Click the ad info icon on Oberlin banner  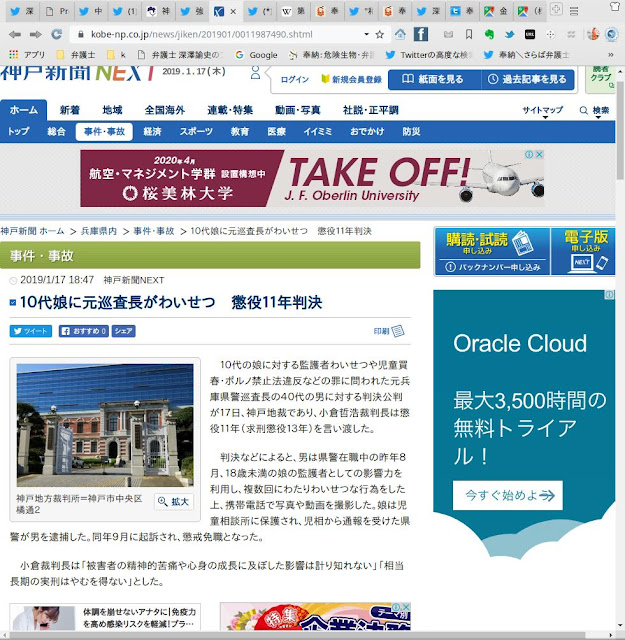pyautogui.click(x=529, y=154)
